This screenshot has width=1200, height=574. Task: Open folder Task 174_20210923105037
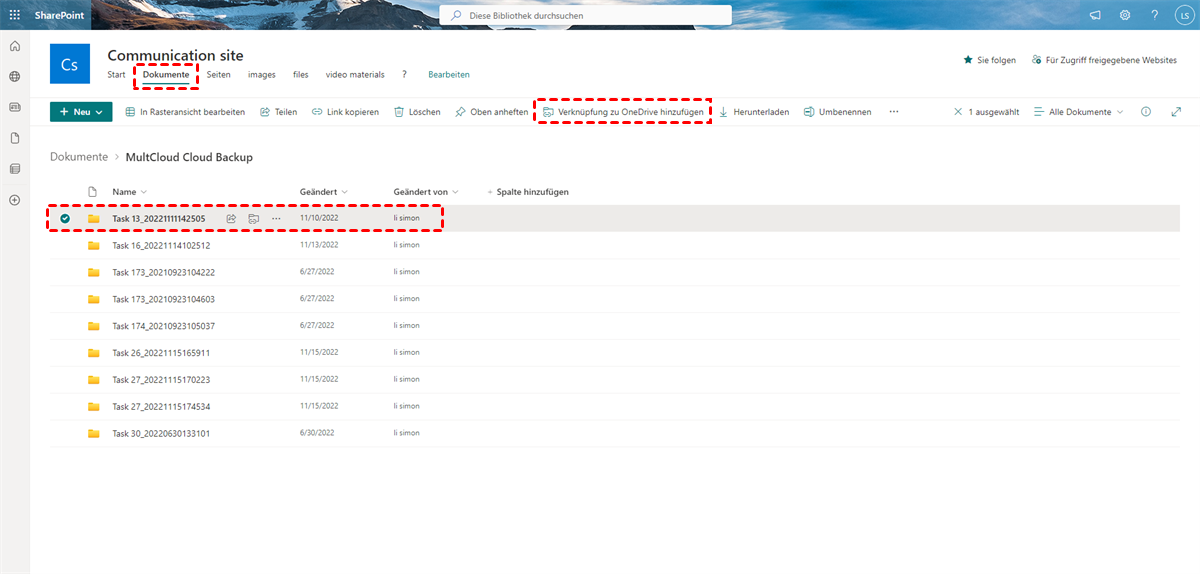pyautogui.click(x=163, y=326)
